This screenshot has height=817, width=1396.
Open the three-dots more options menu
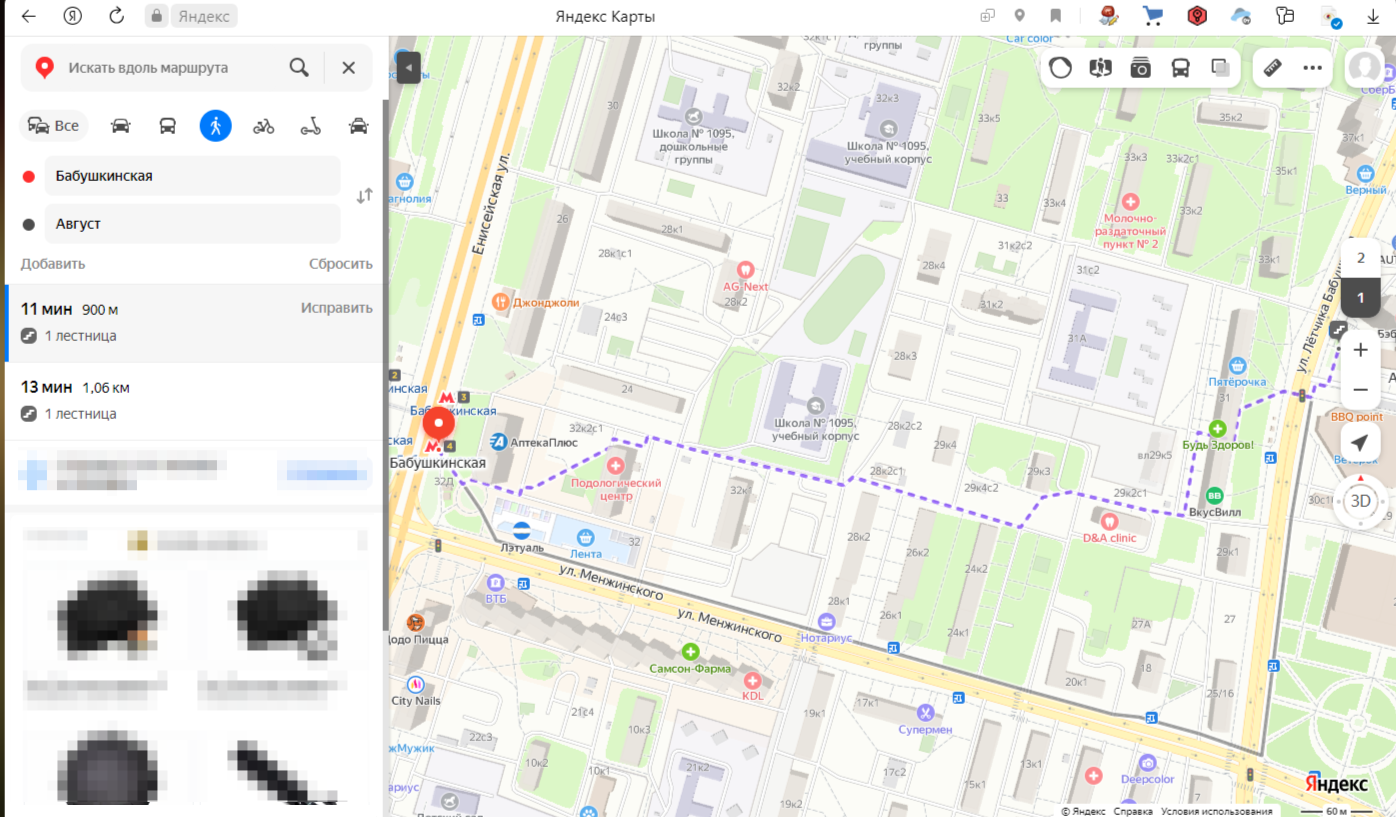(x=1313, y=68)
